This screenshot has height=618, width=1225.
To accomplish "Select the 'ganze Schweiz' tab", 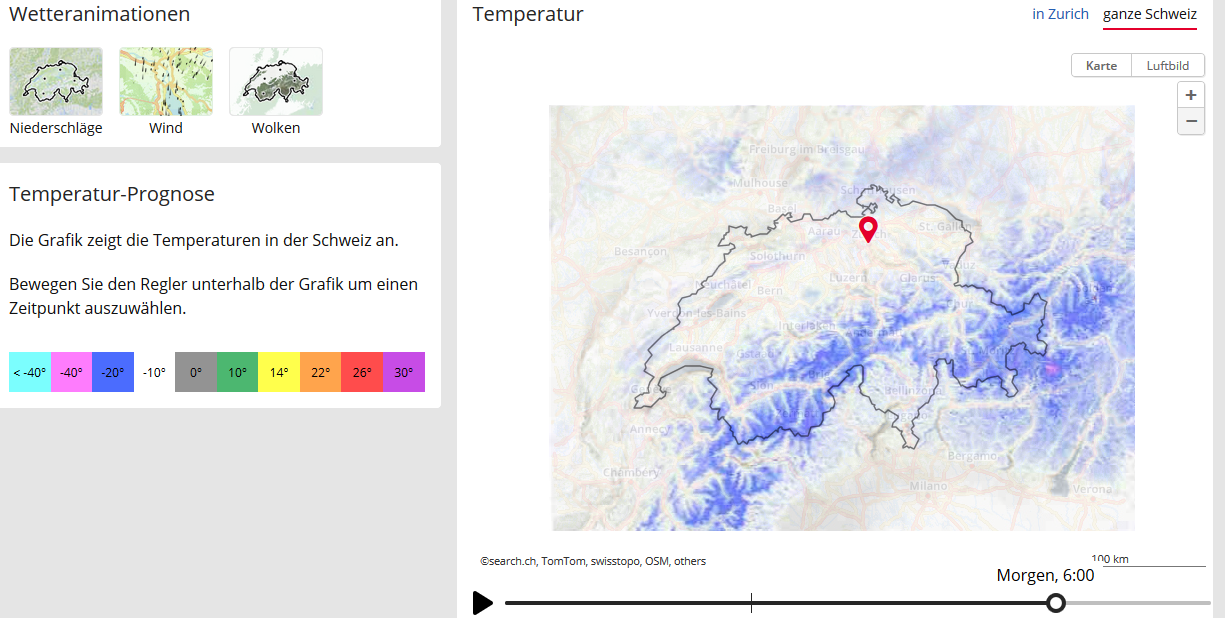I will pyautogui.click(x=1149, y=14).
